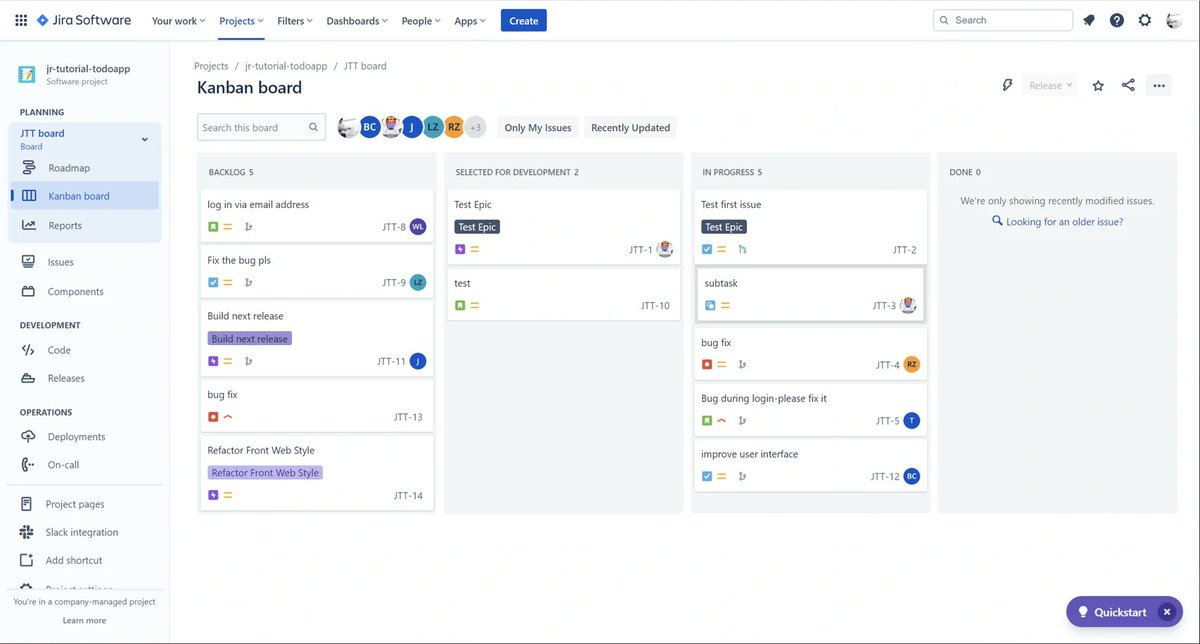Screen dimensions: 1200x644
Task: Select Kanban board in sidebar
Action: 85,196
